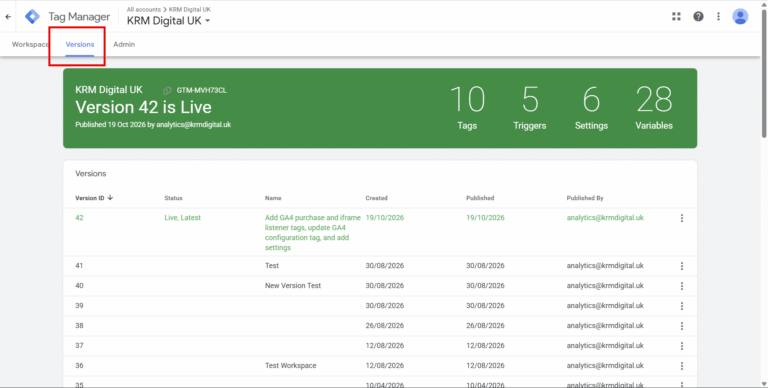
Task: Click the All accounts breadcrumb link
Action: [144, 9]
